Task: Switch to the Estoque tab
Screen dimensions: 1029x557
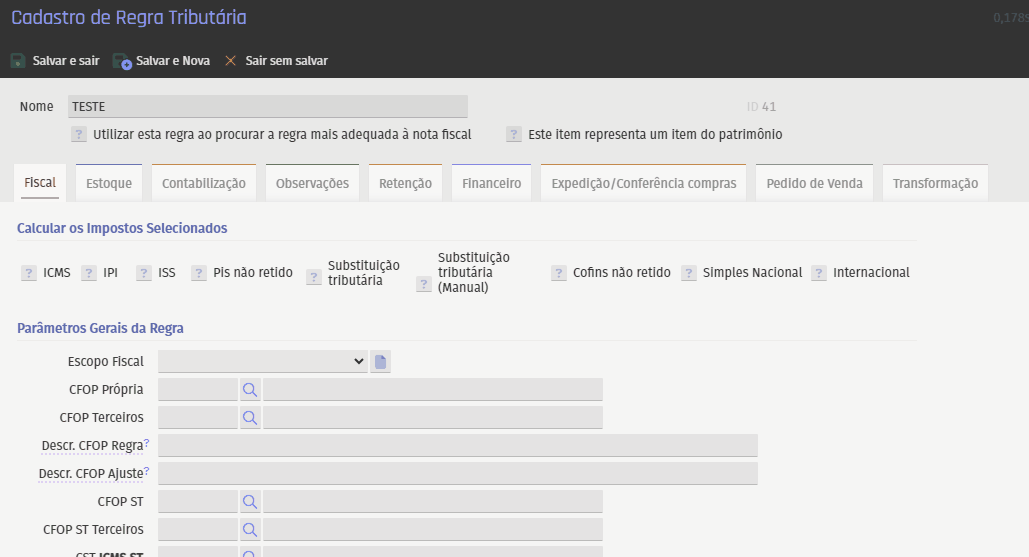Action: click(x=109, y=183)
